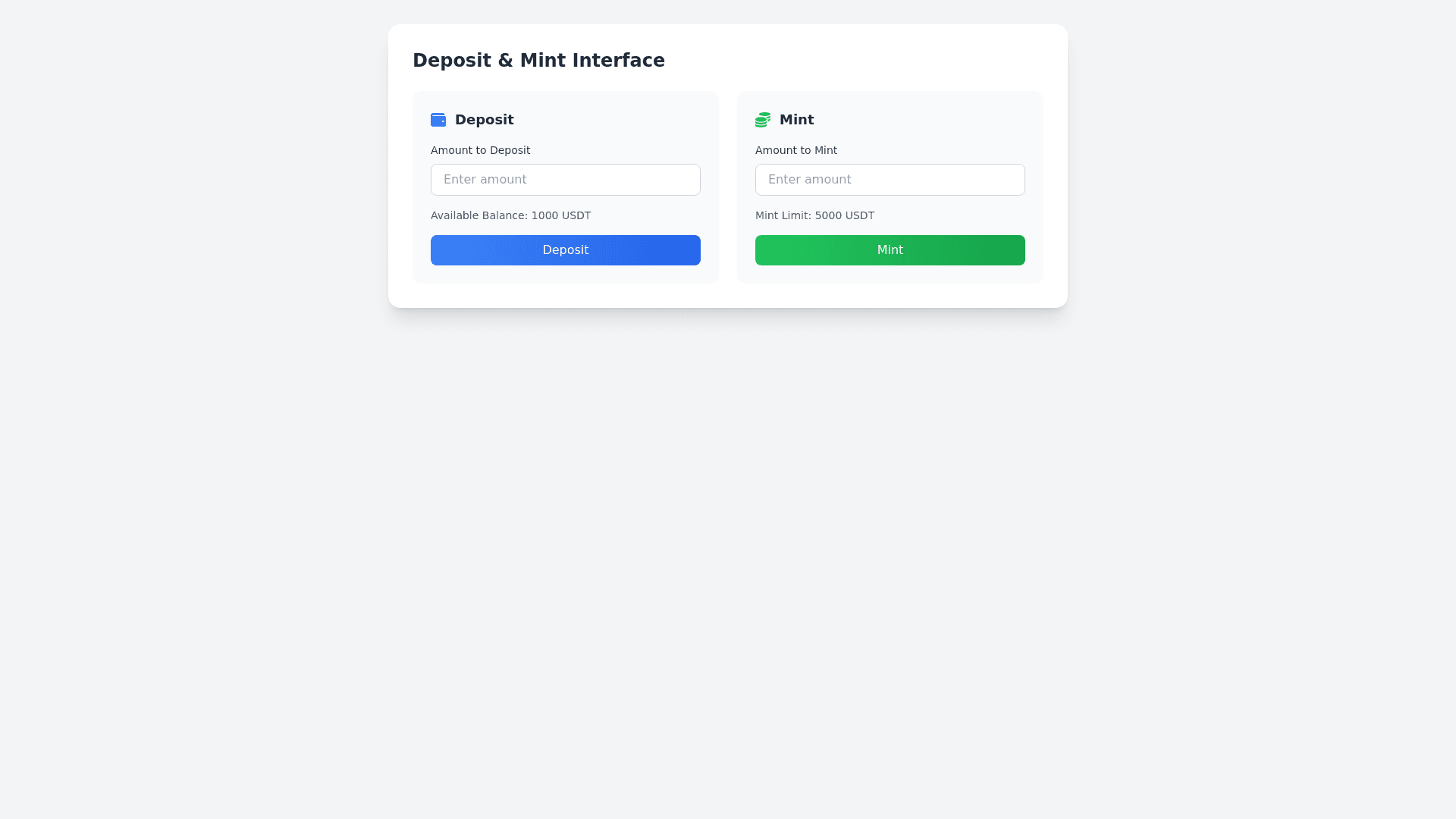Screen dimensions: 1456x819
Task: Click the word "Interface" in the title
Action: [x=618, y=61]
